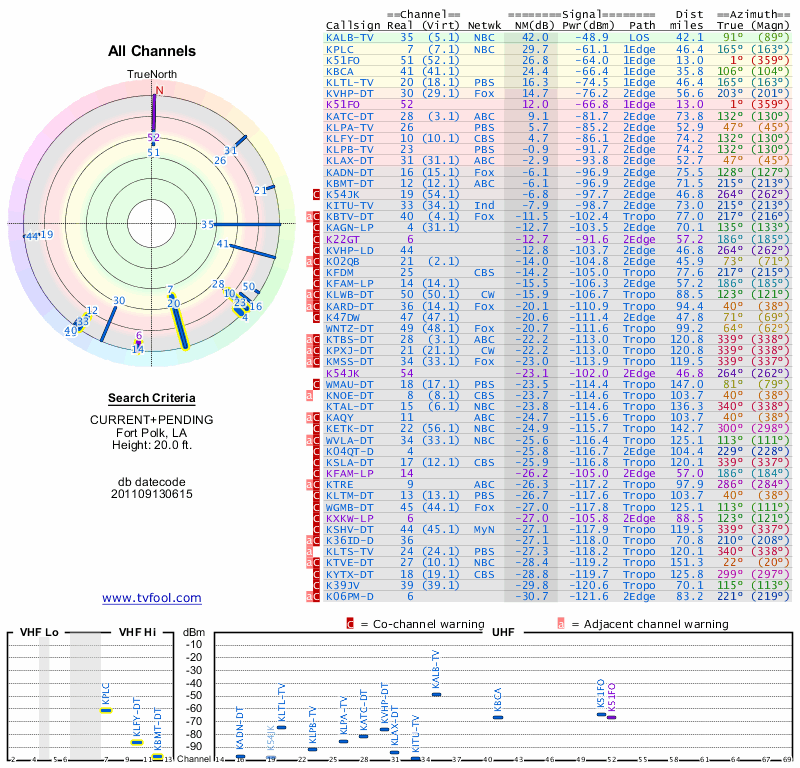Click the red co-channel warning legend icon
The width and height of the screenshot is (800, 768).
click(350, 624)
